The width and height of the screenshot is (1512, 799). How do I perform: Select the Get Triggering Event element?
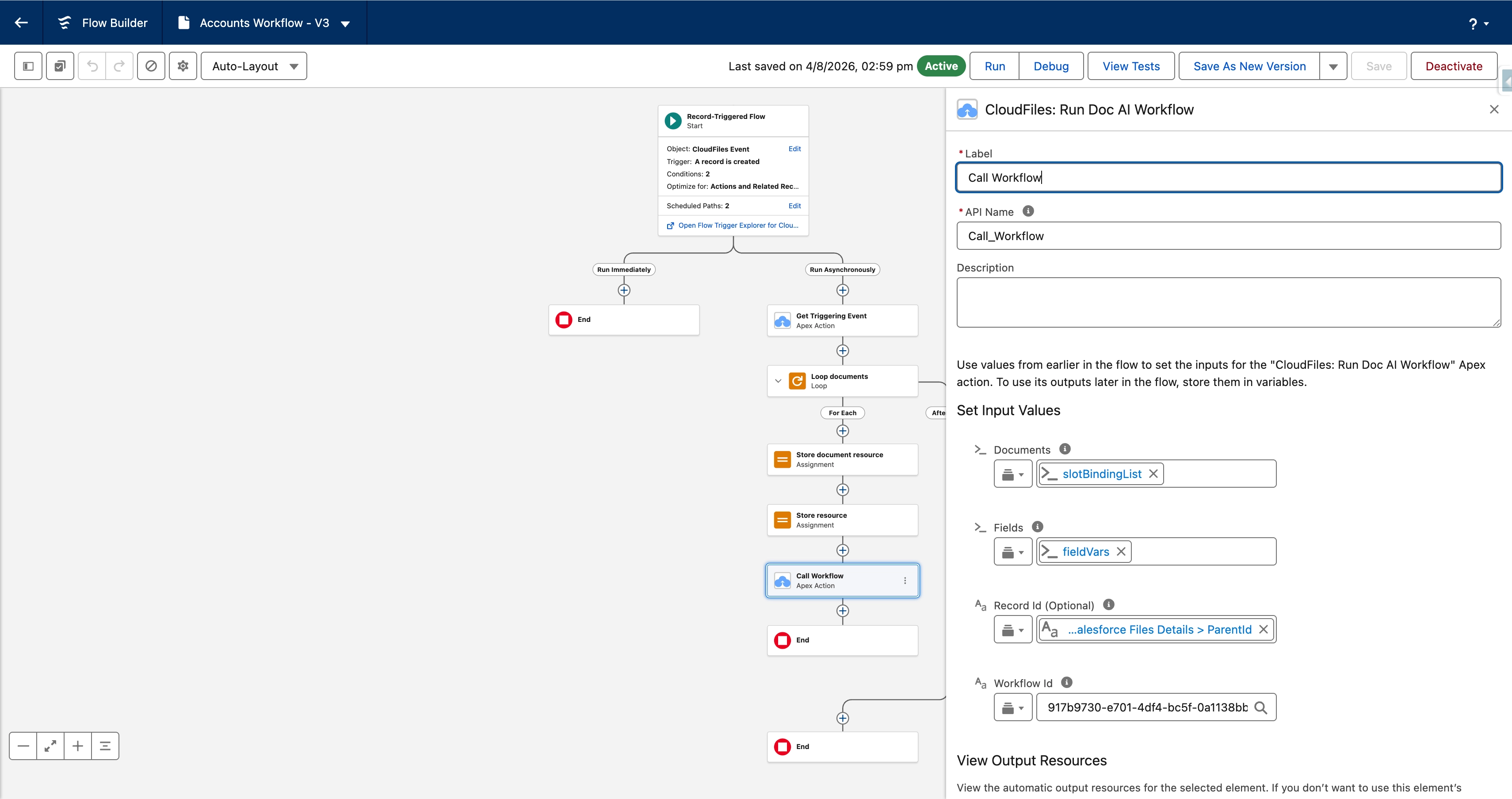click(x=842, y=321)
